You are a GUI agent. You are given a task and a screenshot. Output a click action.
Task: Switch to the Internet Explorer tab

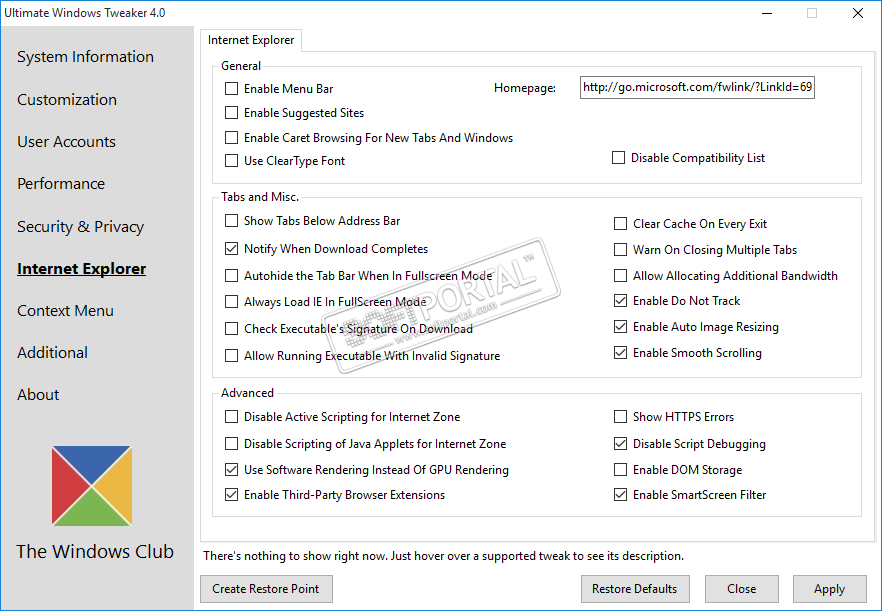pos(251,41)
